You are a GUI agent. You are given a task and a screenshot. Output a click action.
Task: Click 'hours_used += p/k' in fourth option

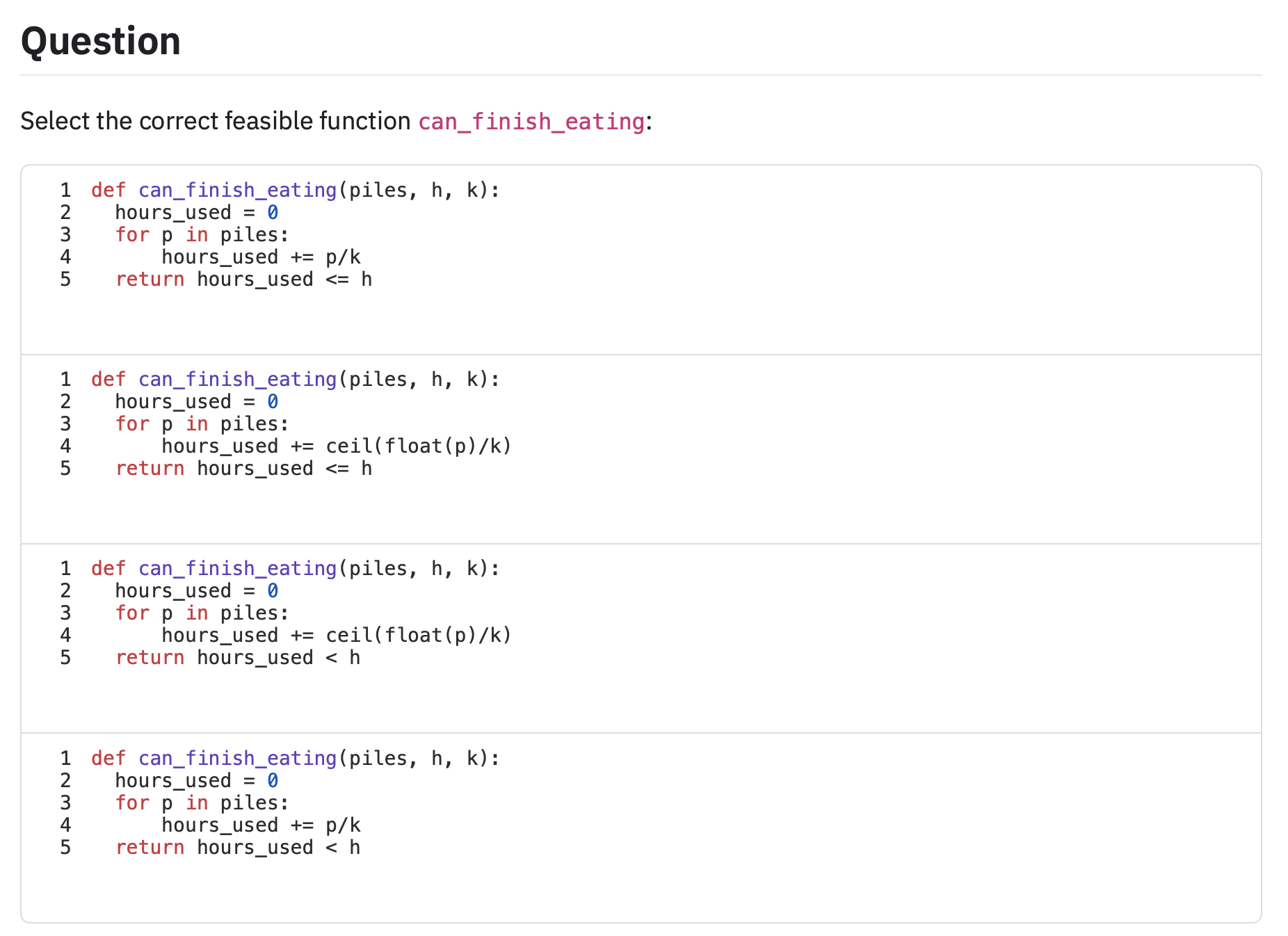click(261, 825)
